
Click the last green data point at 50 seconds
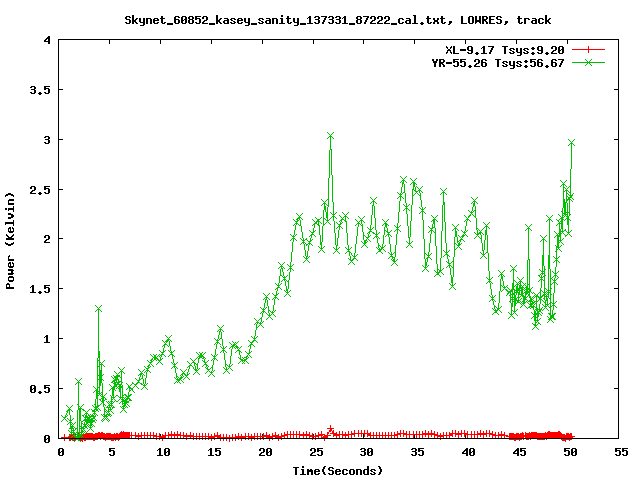(x=571, y=142)
